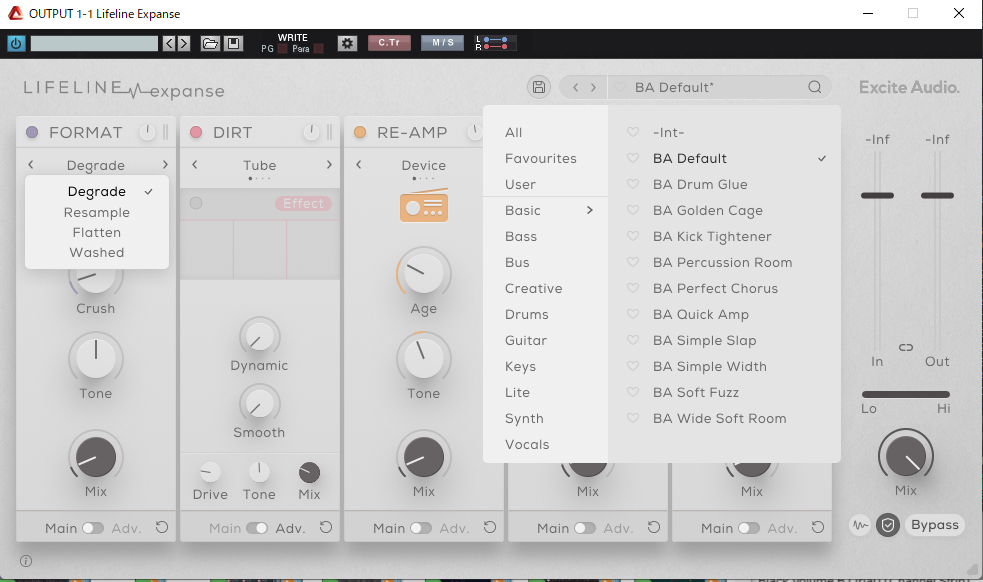
Task: Go to previous FORMAT mode chevron
Action: tap(31, 165)
